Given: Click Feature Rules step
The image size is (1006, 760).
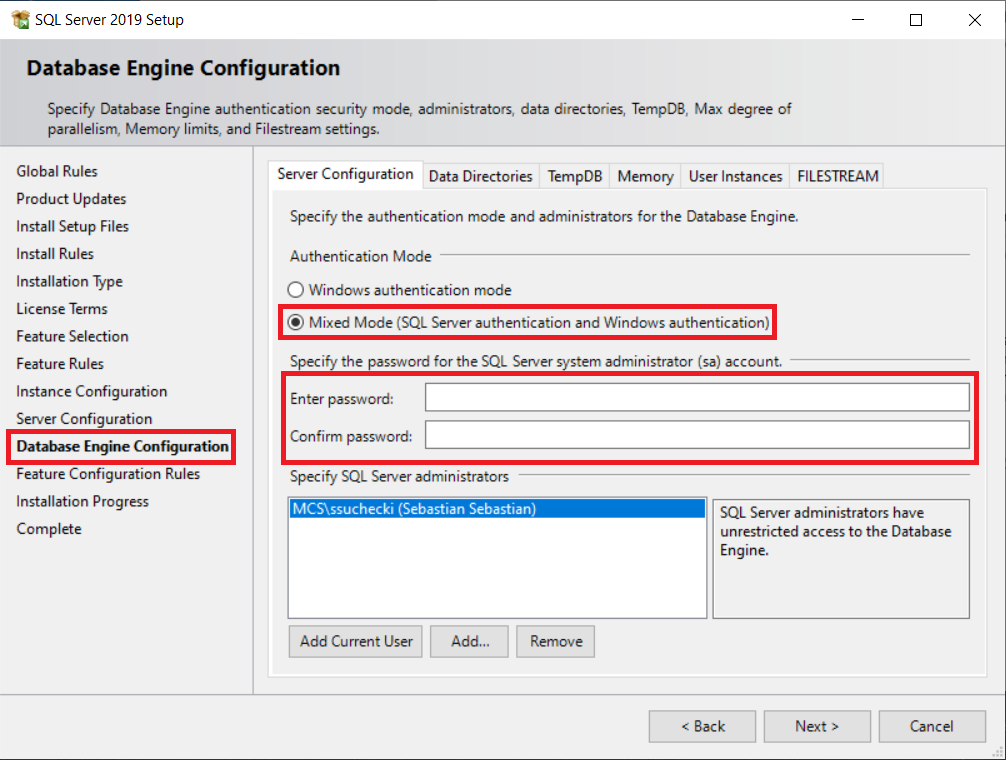Looking at the screenshot, I should (x=60, y=364).
